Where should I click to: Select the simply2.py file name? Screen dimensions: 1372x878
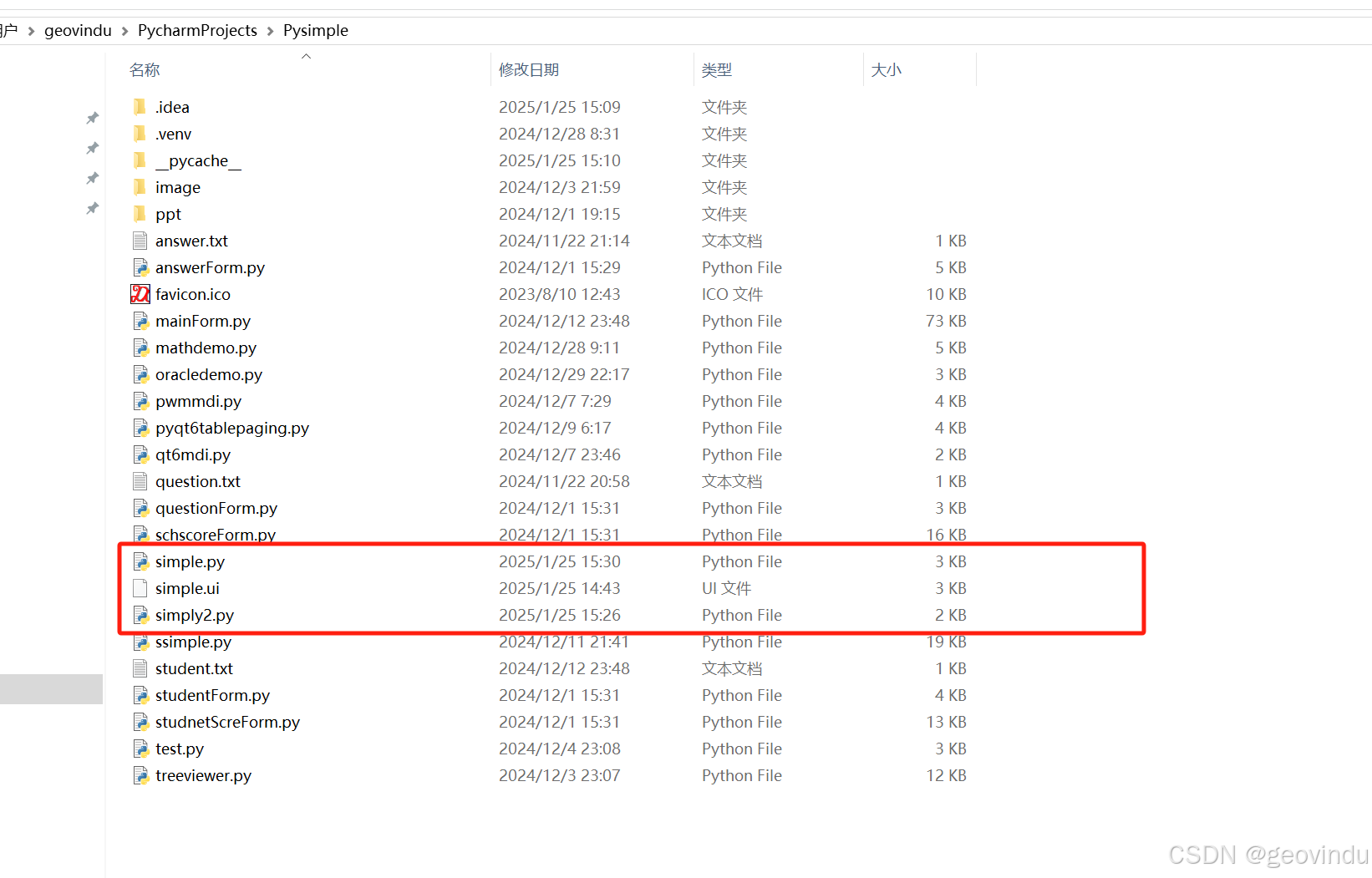pos(195,615)
